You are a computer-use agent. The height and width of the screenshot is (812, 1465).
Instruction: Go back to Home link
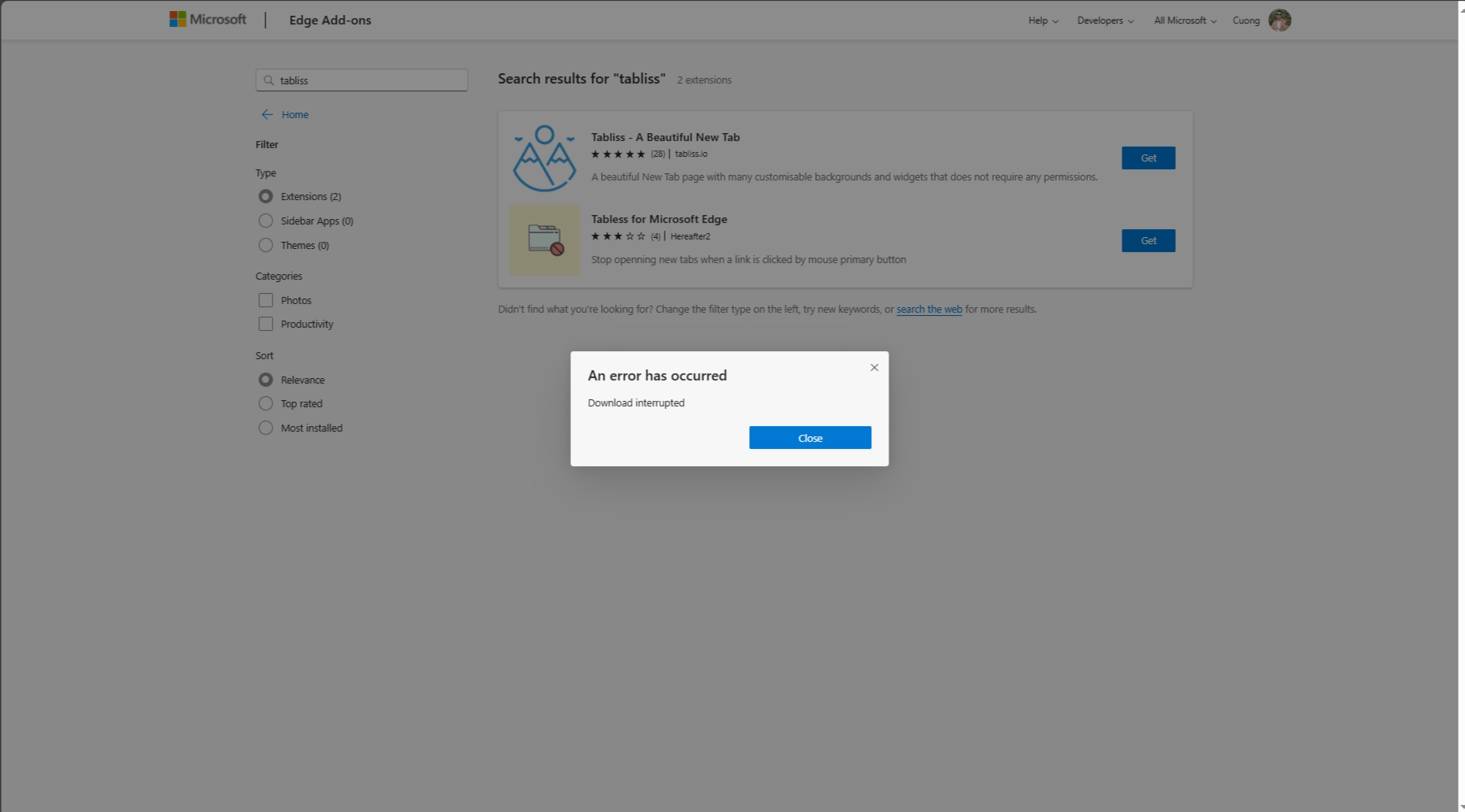tap(295, 115)
